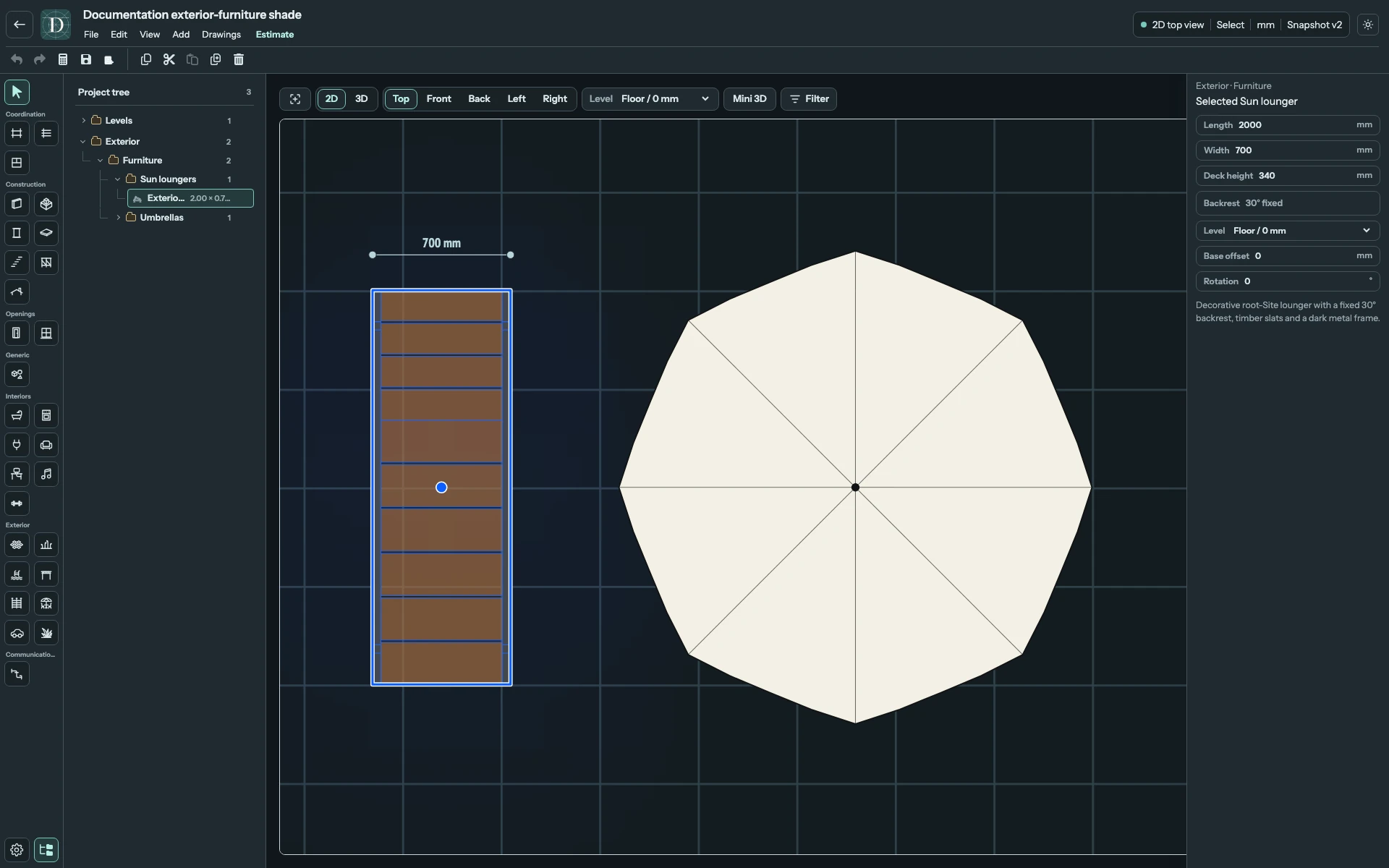The height and width of the screenshot is (868, 1389).
Task: Collapse the Exterior tree folder
Action: coord(83,142)
